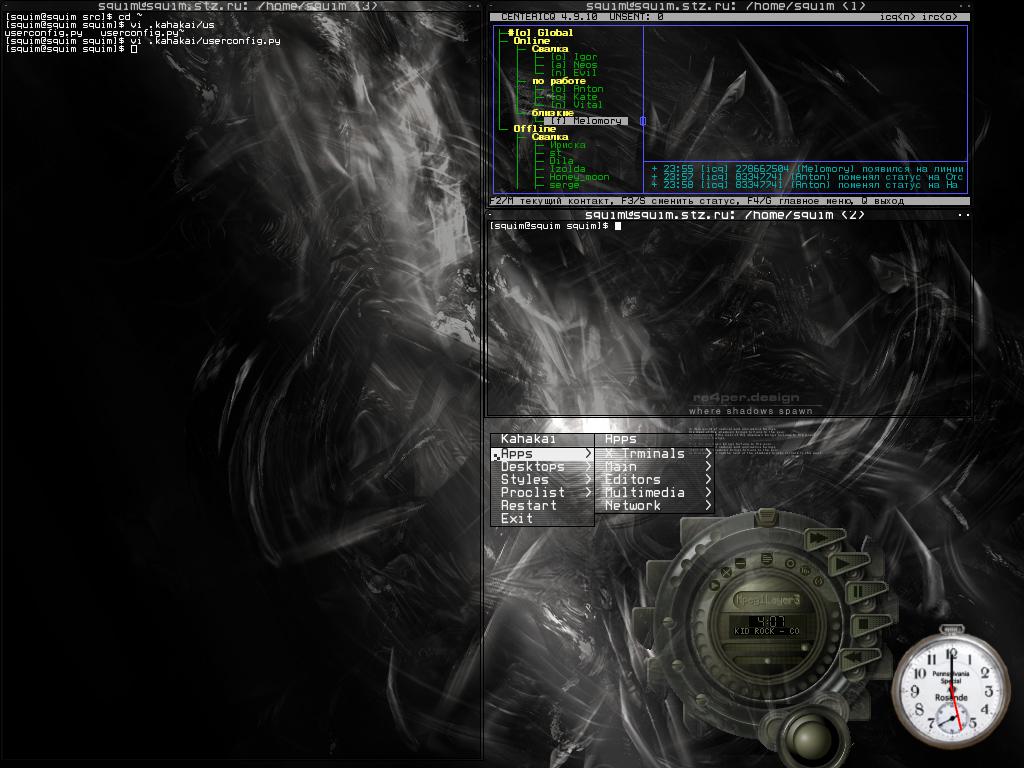
Task: Click the large play button on the media player
Action: pyautogui.click(x=849, y=563)
